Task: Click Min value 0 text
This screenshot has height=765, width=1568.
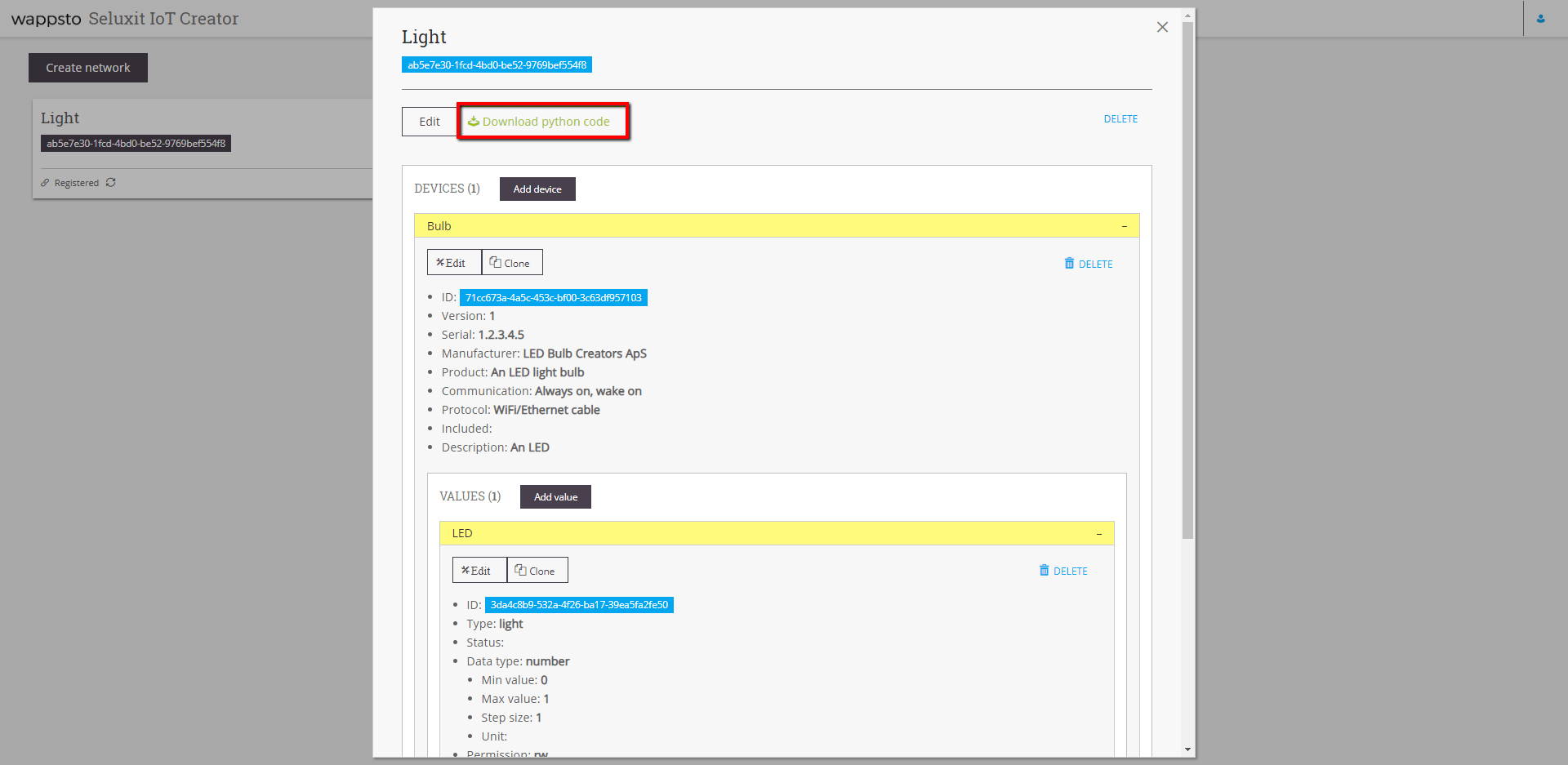Action: 514,680
